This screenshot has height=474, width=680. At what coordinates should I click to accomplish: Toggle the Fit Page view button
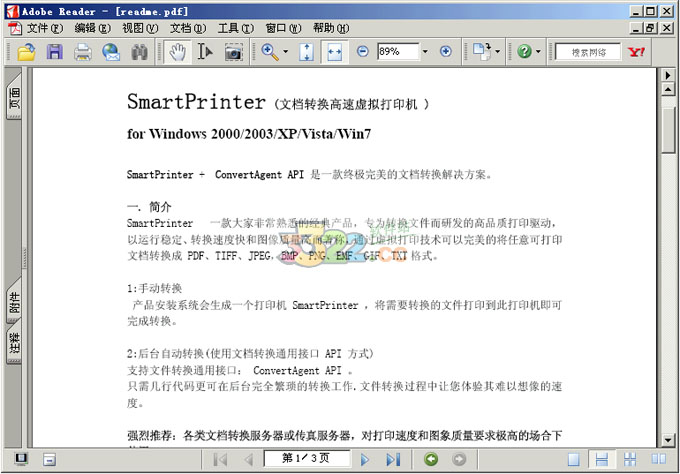[306, 52]
